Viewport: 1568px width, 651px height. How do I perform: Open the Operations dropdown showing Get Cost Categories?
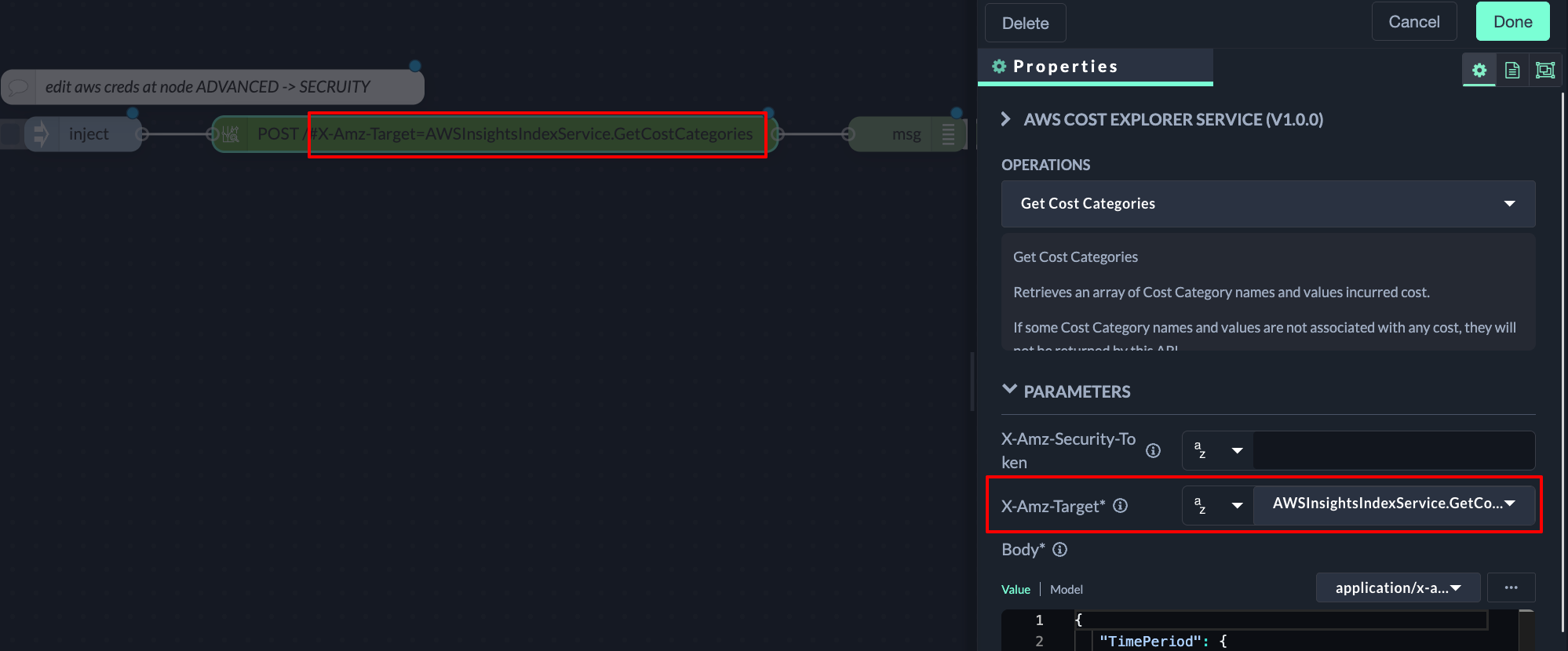click(1267, 204)
